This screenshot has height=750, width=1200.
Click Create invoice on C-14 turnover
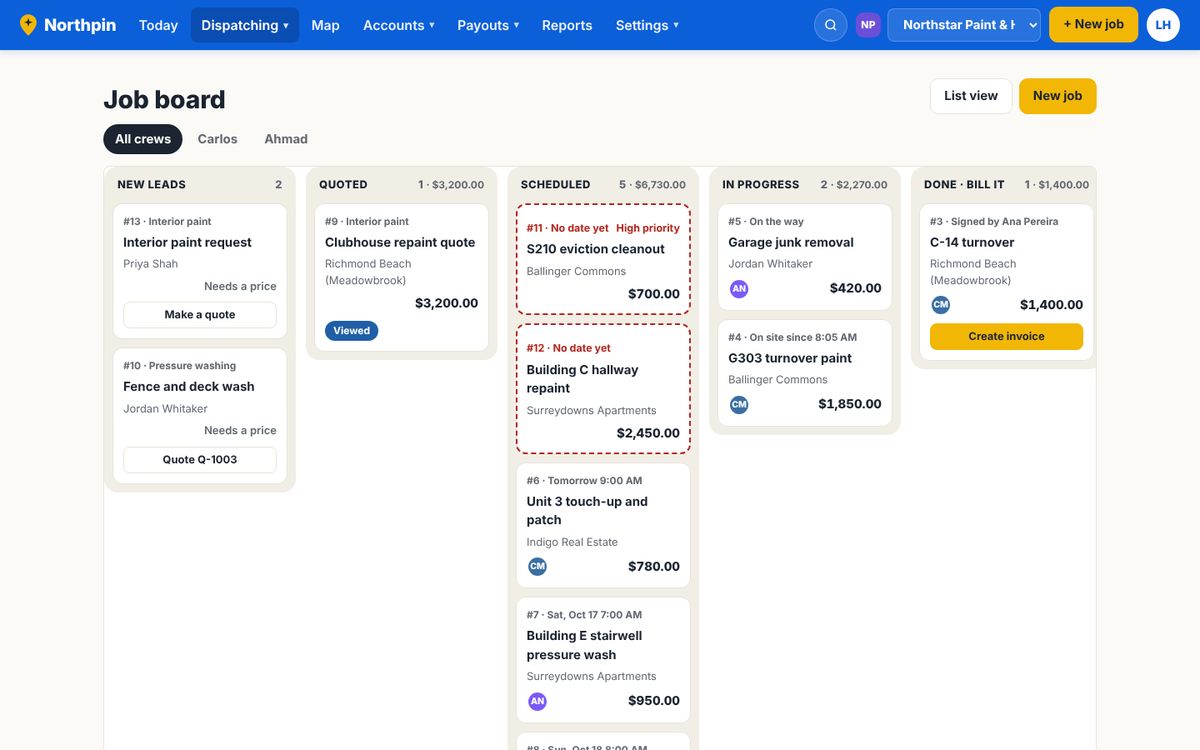[1006, 336]
